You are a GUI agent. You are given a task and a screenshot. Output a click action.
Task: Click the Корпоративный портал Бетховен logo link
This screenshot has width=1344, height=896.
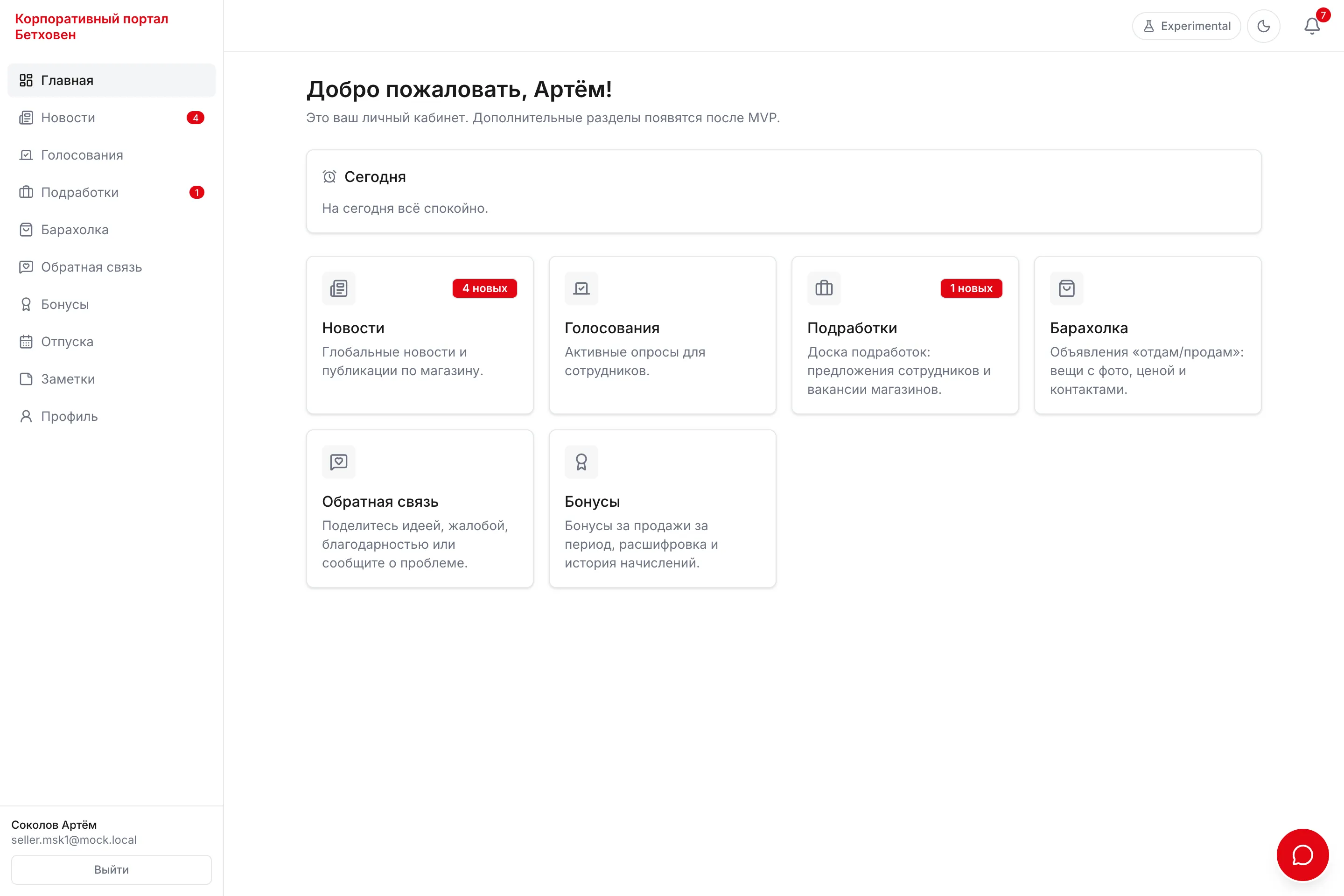coord(91,27)
